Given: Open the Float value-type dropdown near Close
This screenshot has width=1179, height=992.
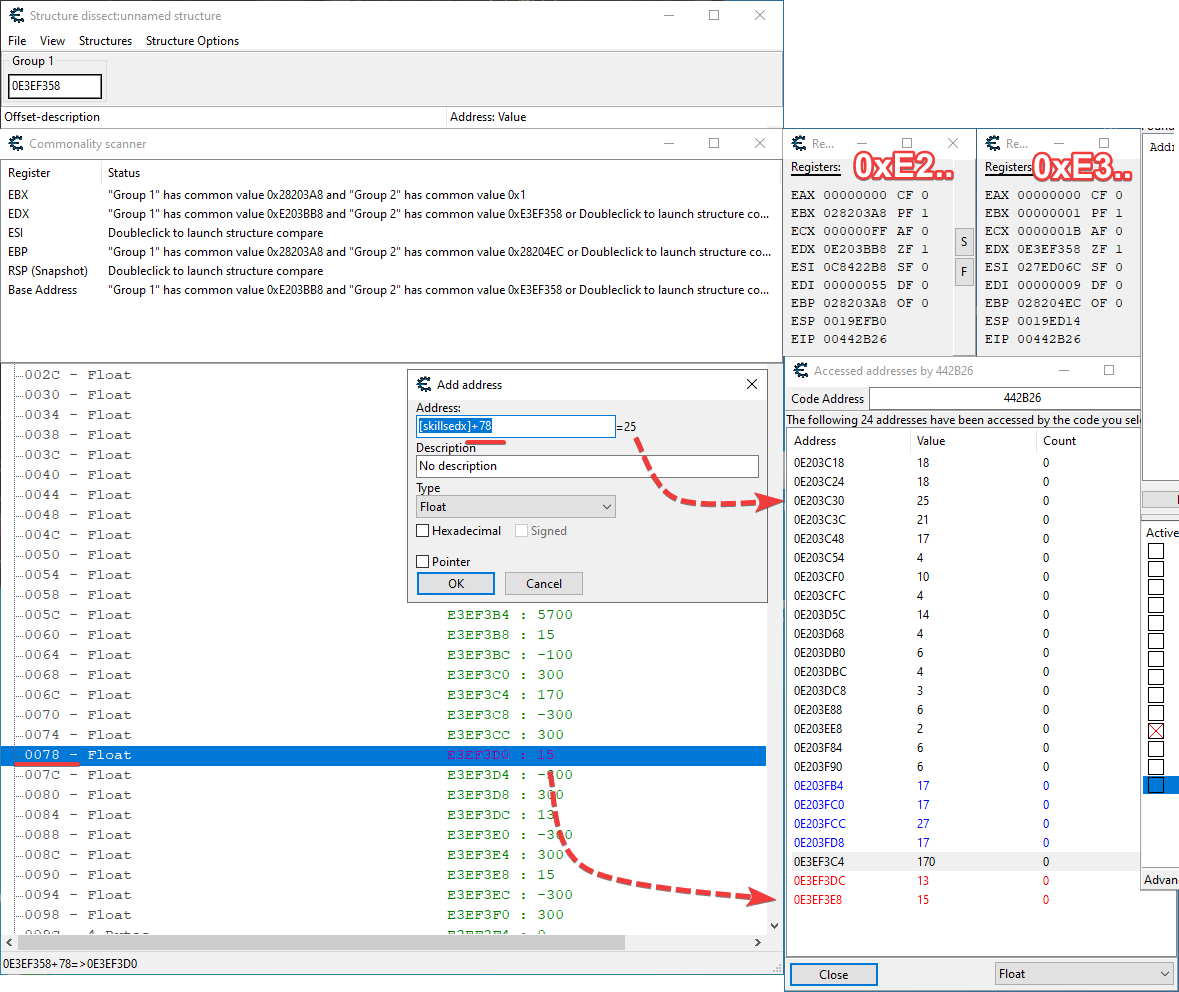Looking at the screenshot, I should (1083, 973).
